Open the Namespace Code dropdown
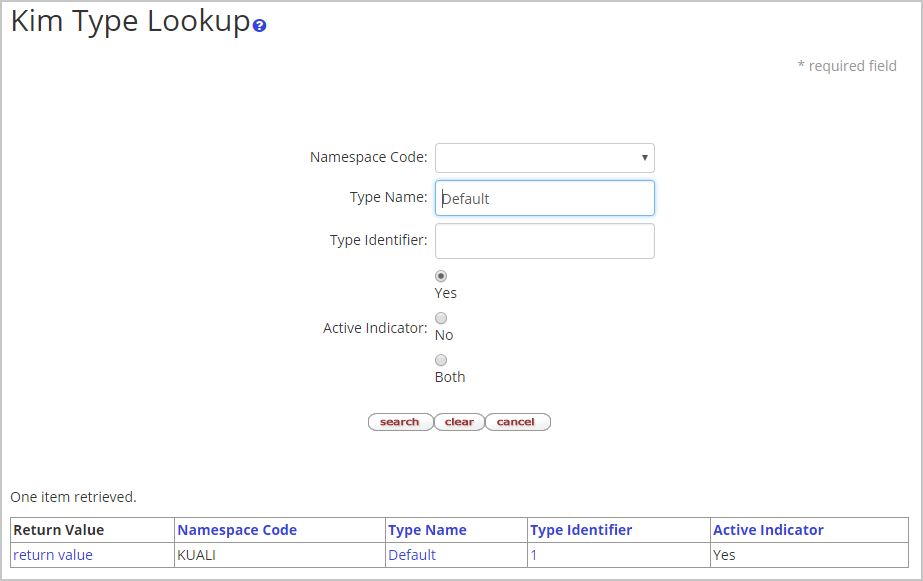This screenshot has width=923, height=581. 544,158
